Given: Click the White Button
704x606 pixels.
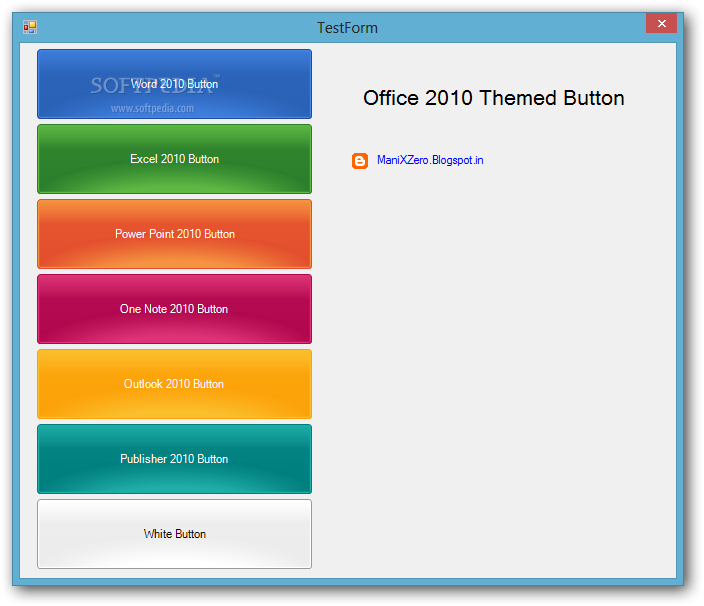Looking at the screenshot, I should pyautogui.click(x=174, y=534).
